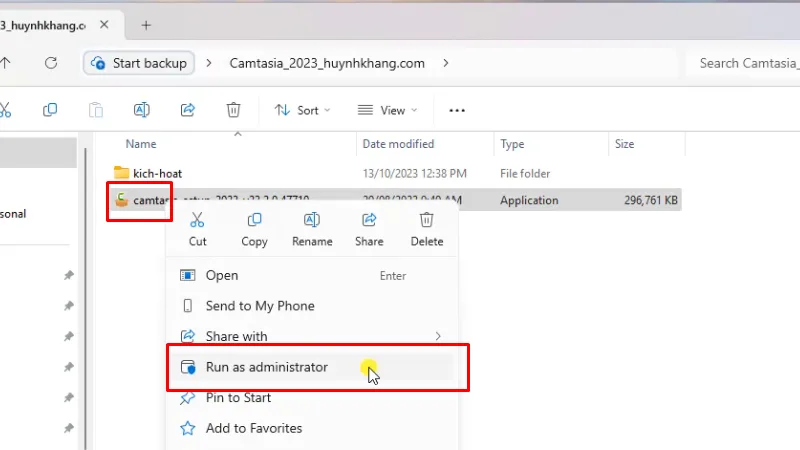The width and height of the screenshot is (800, 450).
Task: Click Cut scissors icon in context menu
Action: click(197, 221)
